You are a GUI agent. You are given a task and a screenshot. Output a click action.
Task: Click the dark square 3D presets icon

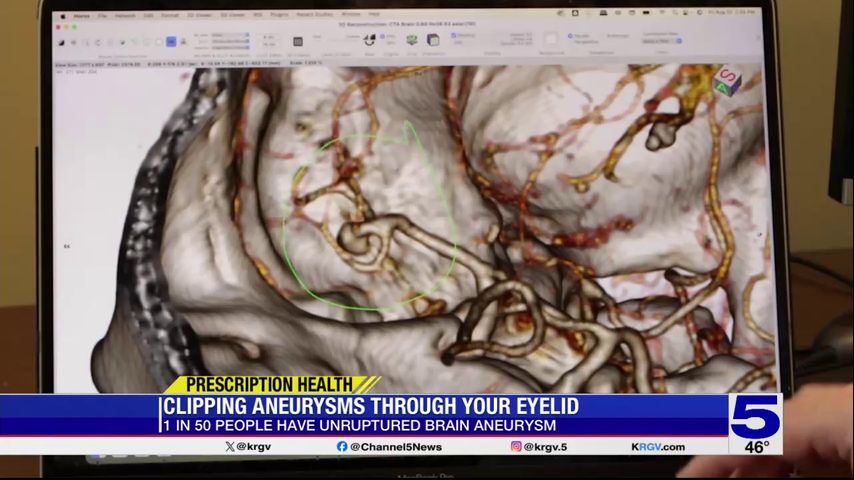[297, 41]
